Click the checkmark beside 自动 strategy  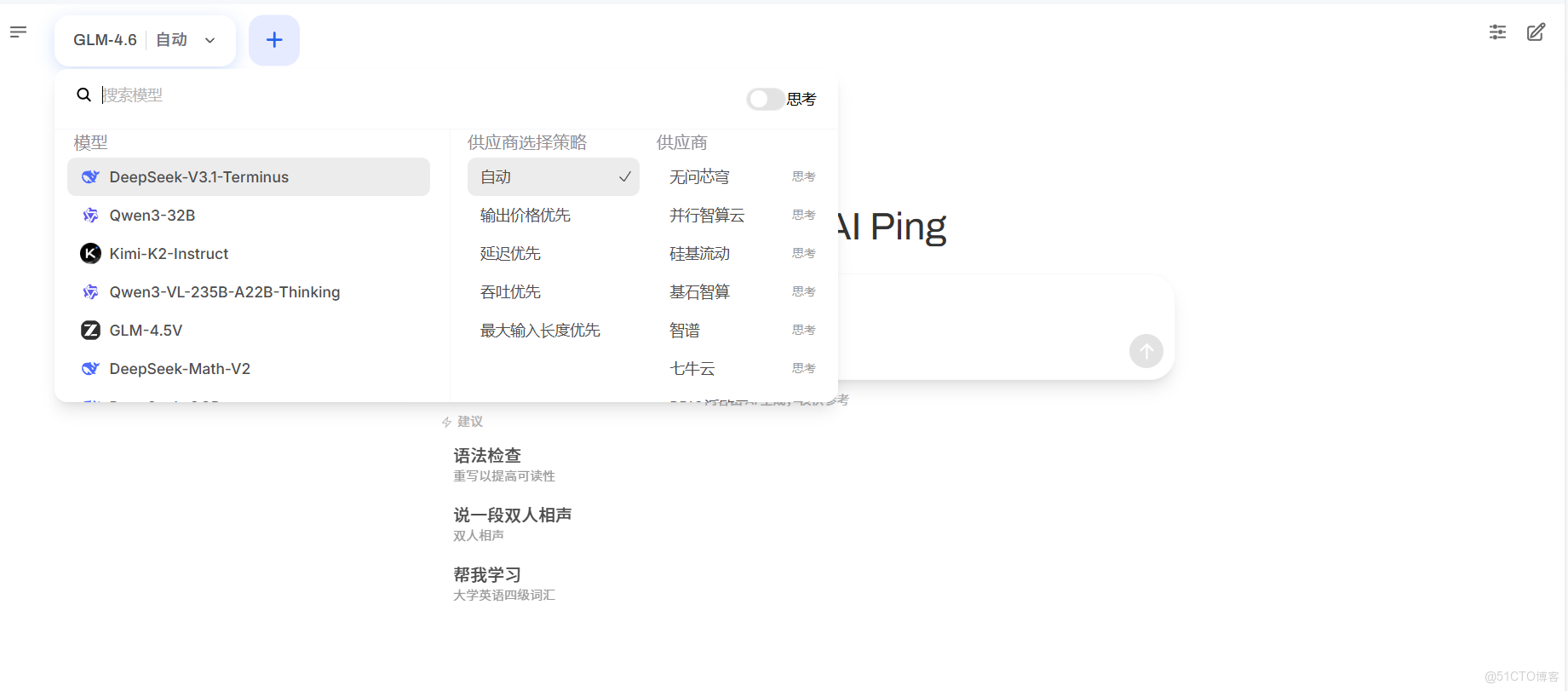pyautogui.click(x=624, y=177)
